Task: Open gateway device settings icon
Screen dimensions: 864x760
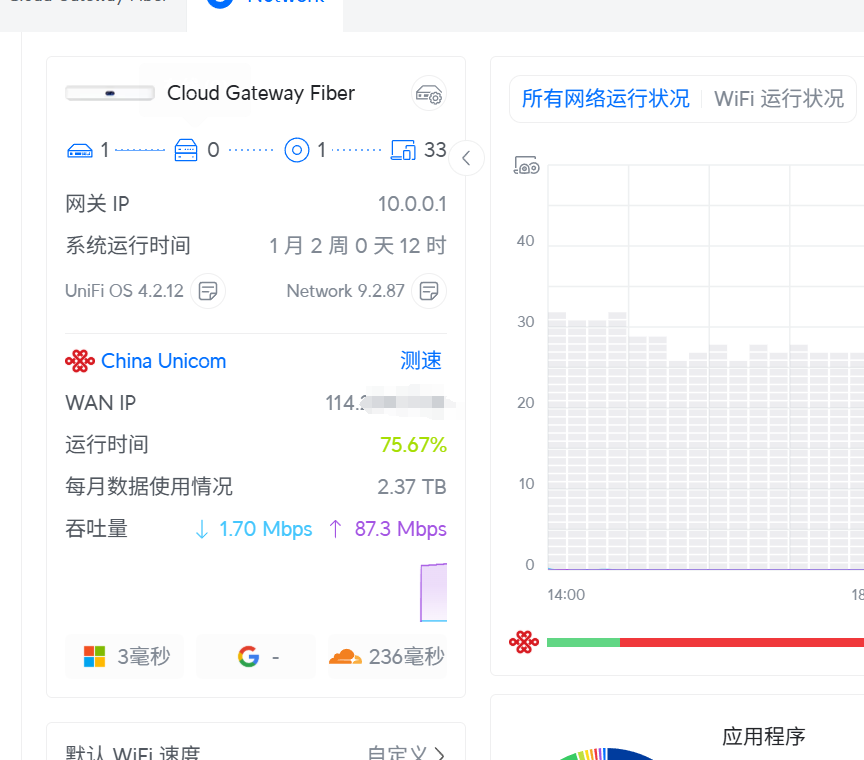Action: [429, 94]
